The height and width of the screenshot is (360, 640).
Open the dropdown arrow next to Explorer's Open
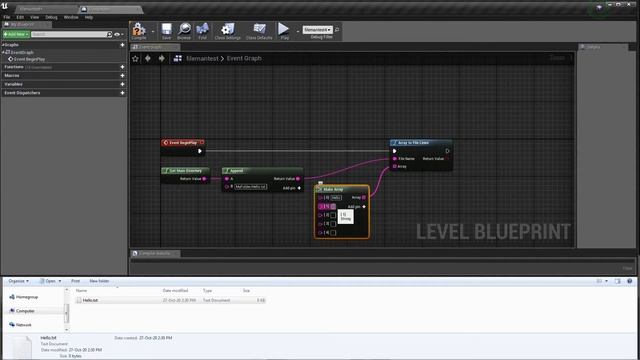60,281
